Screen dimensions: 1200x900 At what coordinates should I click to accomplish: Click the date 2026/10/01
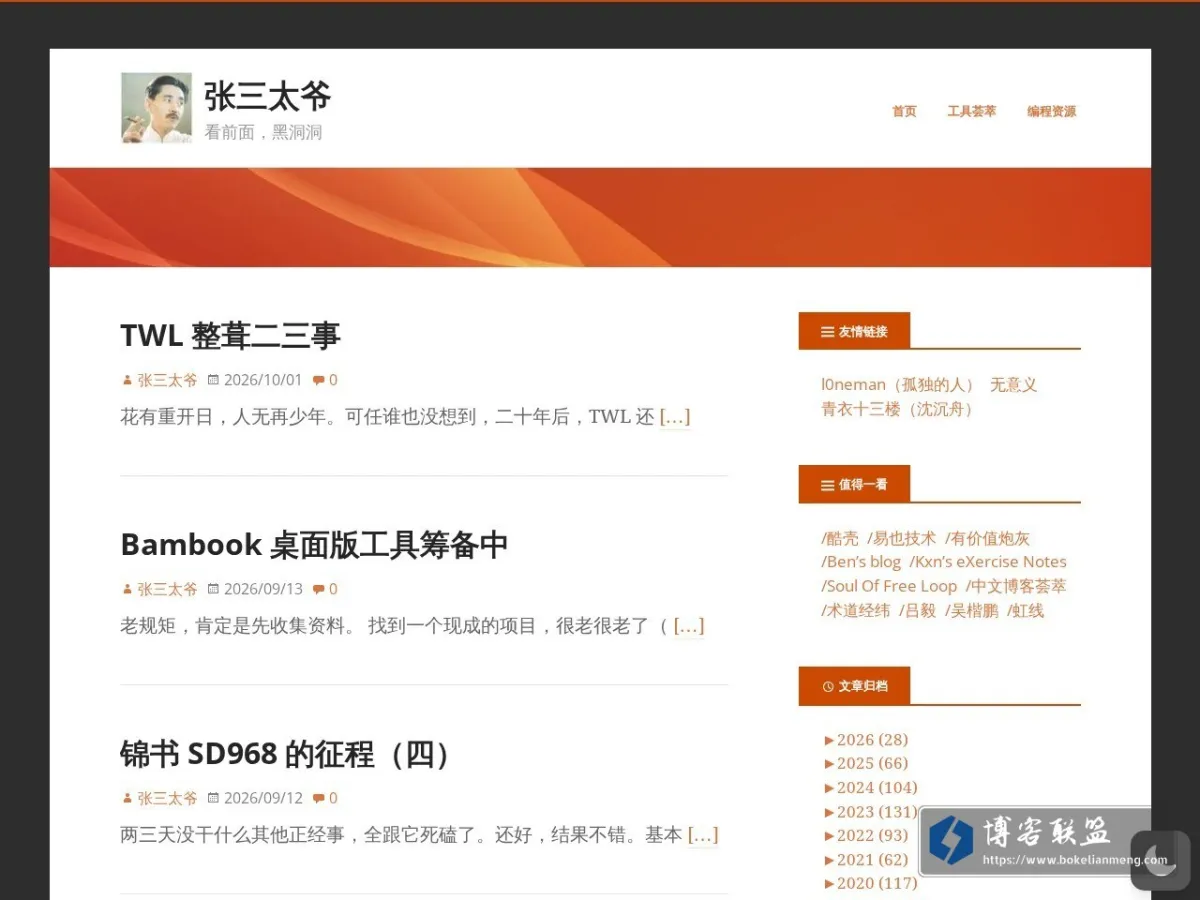pos(262,380)
